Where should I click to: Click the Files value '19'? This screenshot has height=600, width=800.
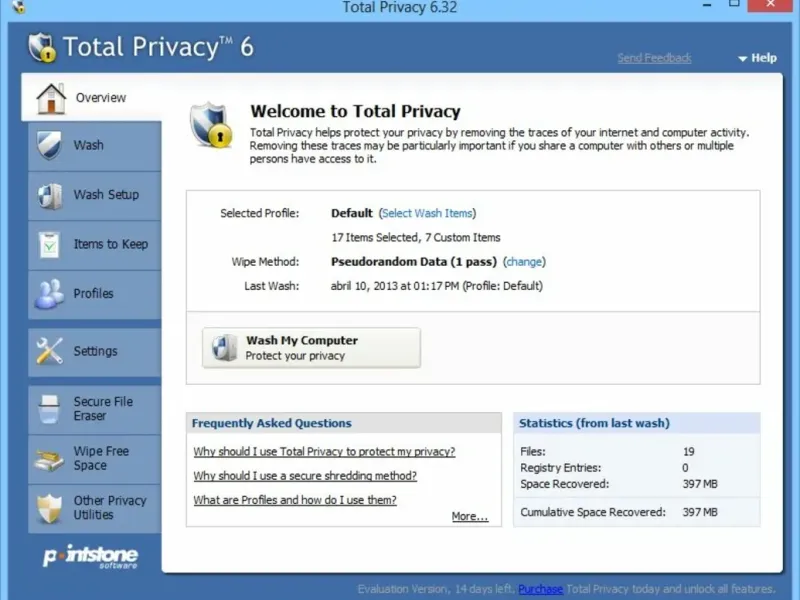tap(688, 452)
